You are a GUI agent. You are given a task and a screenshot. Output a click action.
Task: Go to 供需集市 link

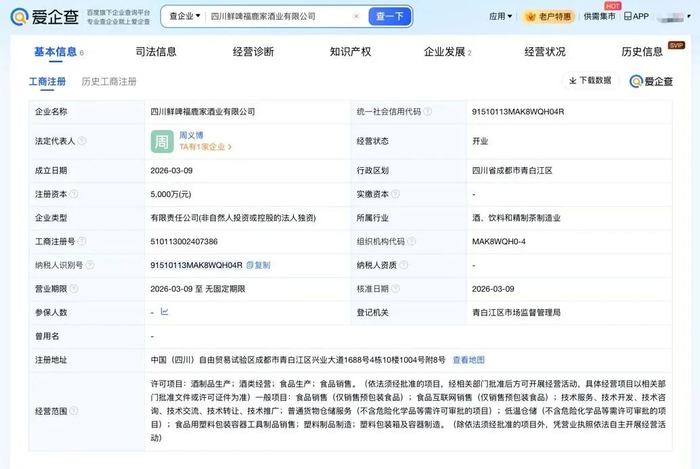599,17
